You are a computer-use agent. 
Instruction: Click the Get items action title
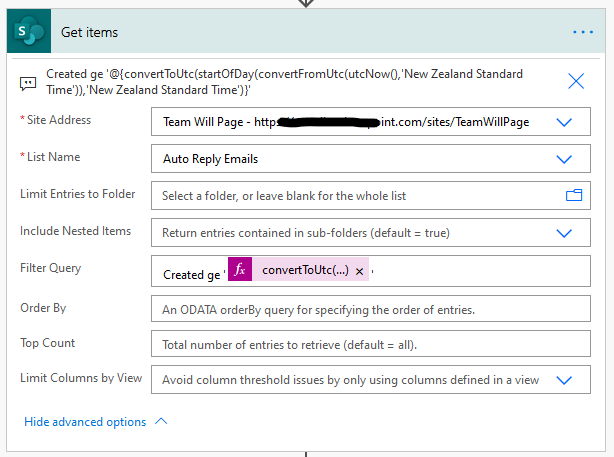(x=90, y=32)
